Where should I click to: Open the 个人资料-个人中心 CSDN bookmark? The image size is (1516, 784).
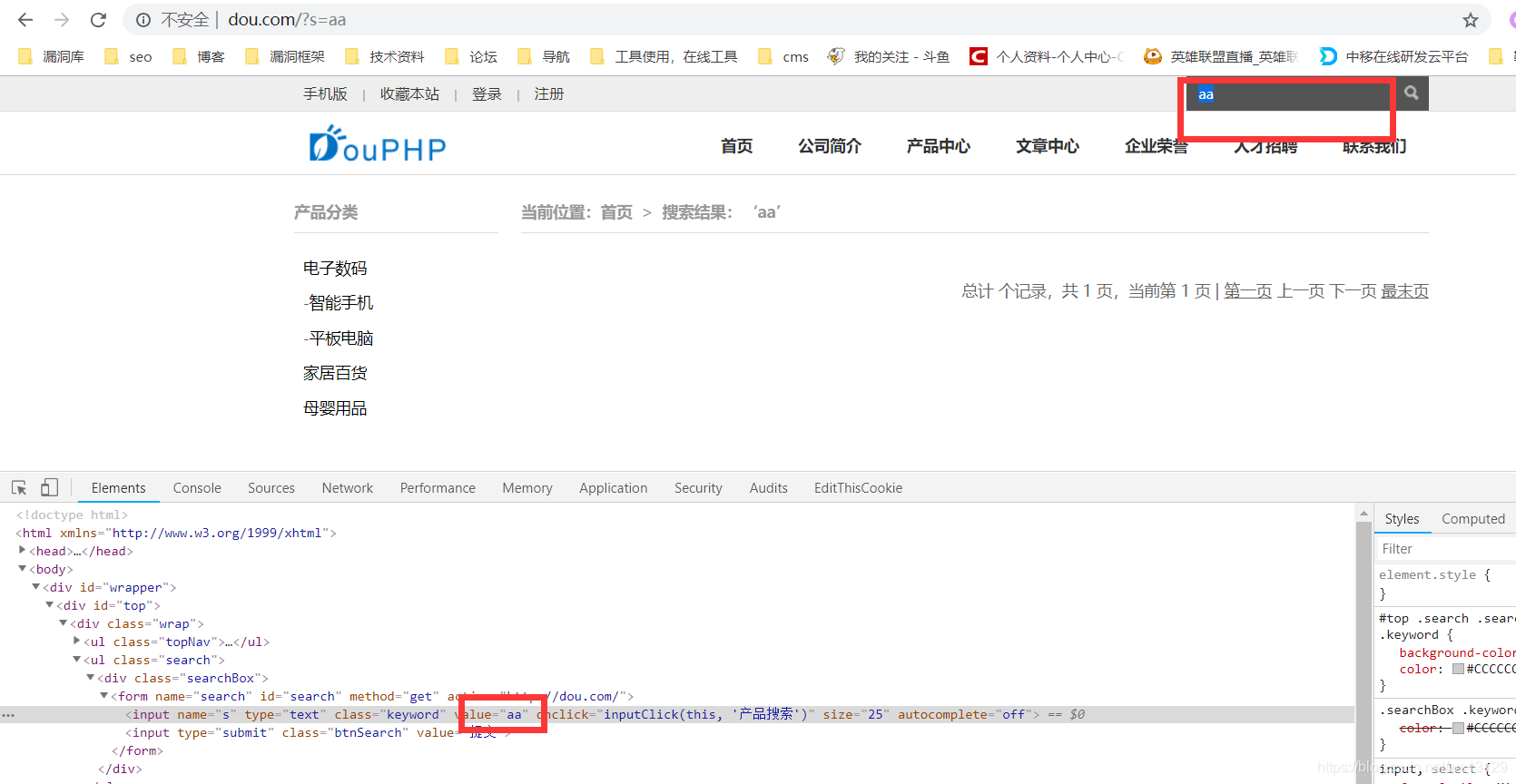click(1047, 56)
